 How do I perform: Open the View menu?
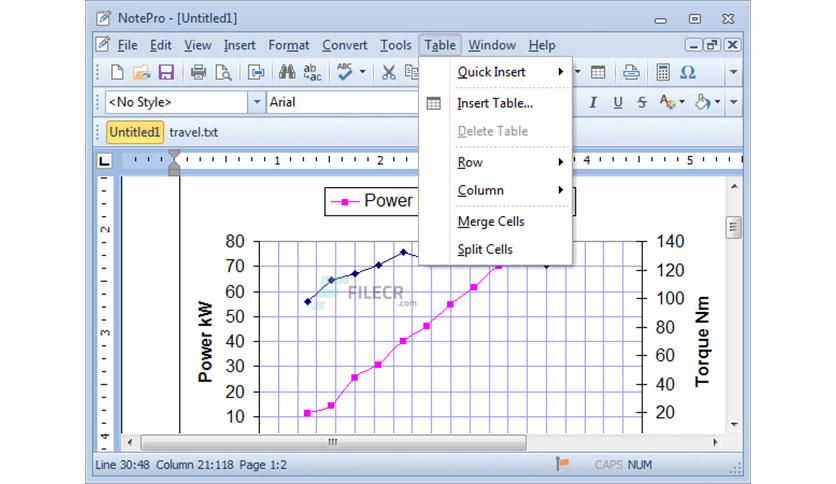coord(198,45)
